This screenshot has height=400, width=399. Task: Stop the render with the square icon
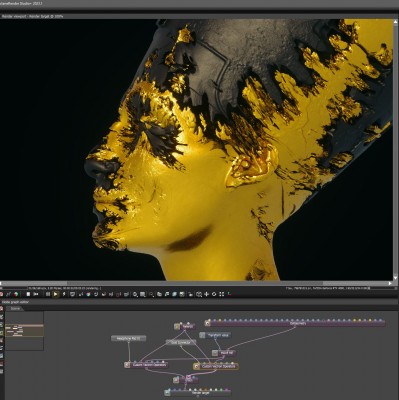(28, 294)
